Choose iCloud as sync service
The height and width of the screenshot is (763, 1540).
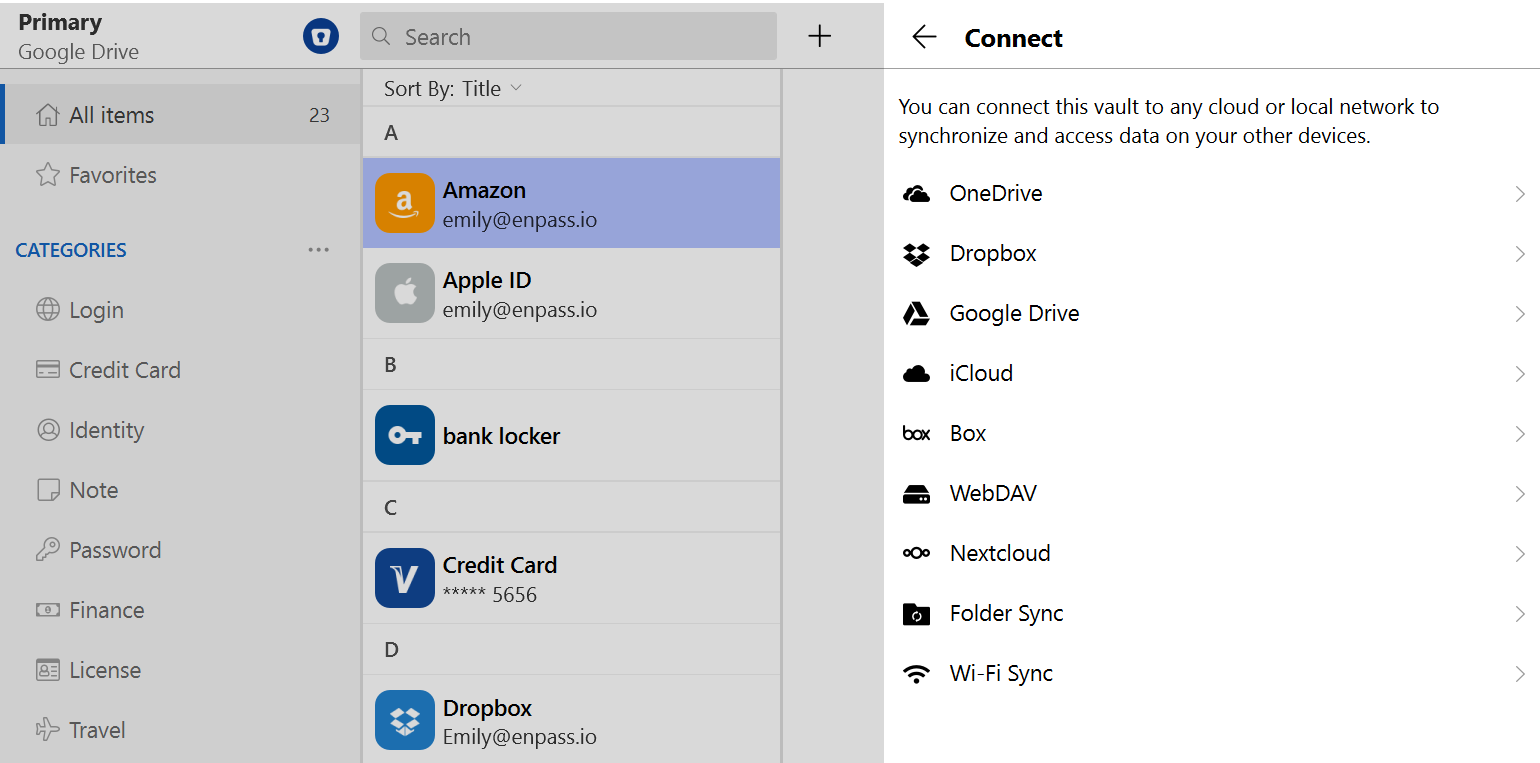(x=1212, y=374)
